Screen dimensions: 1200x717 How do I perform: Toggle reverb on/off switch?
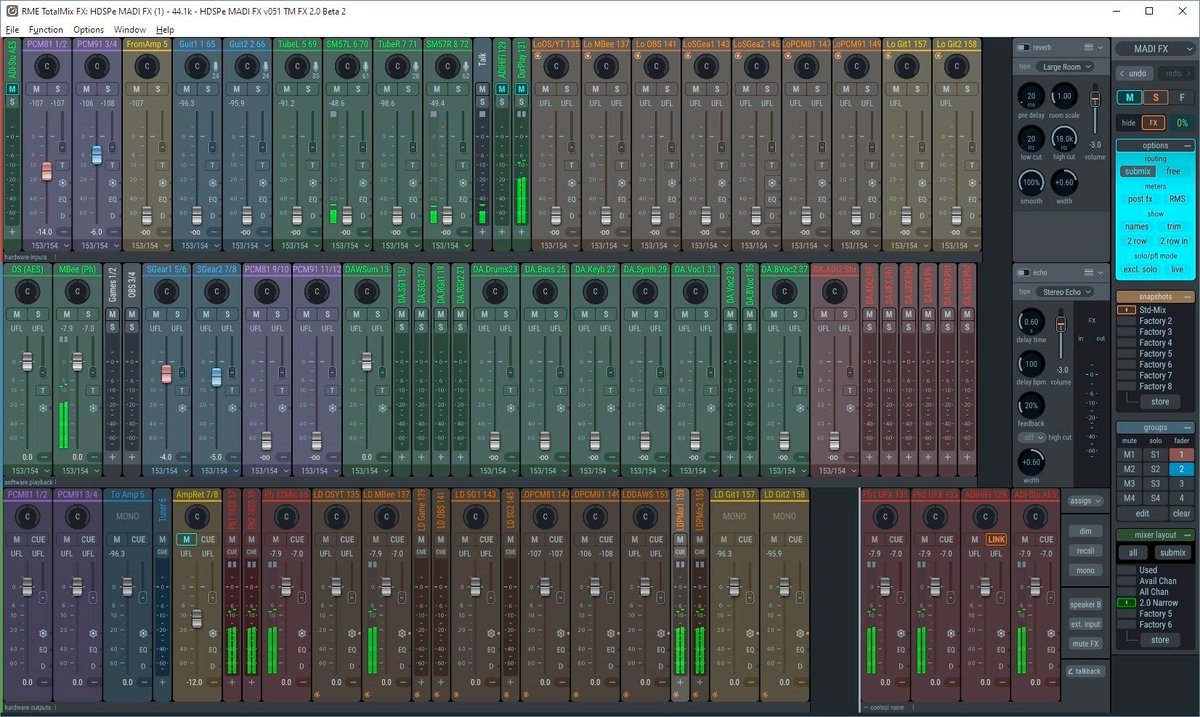1023,47
